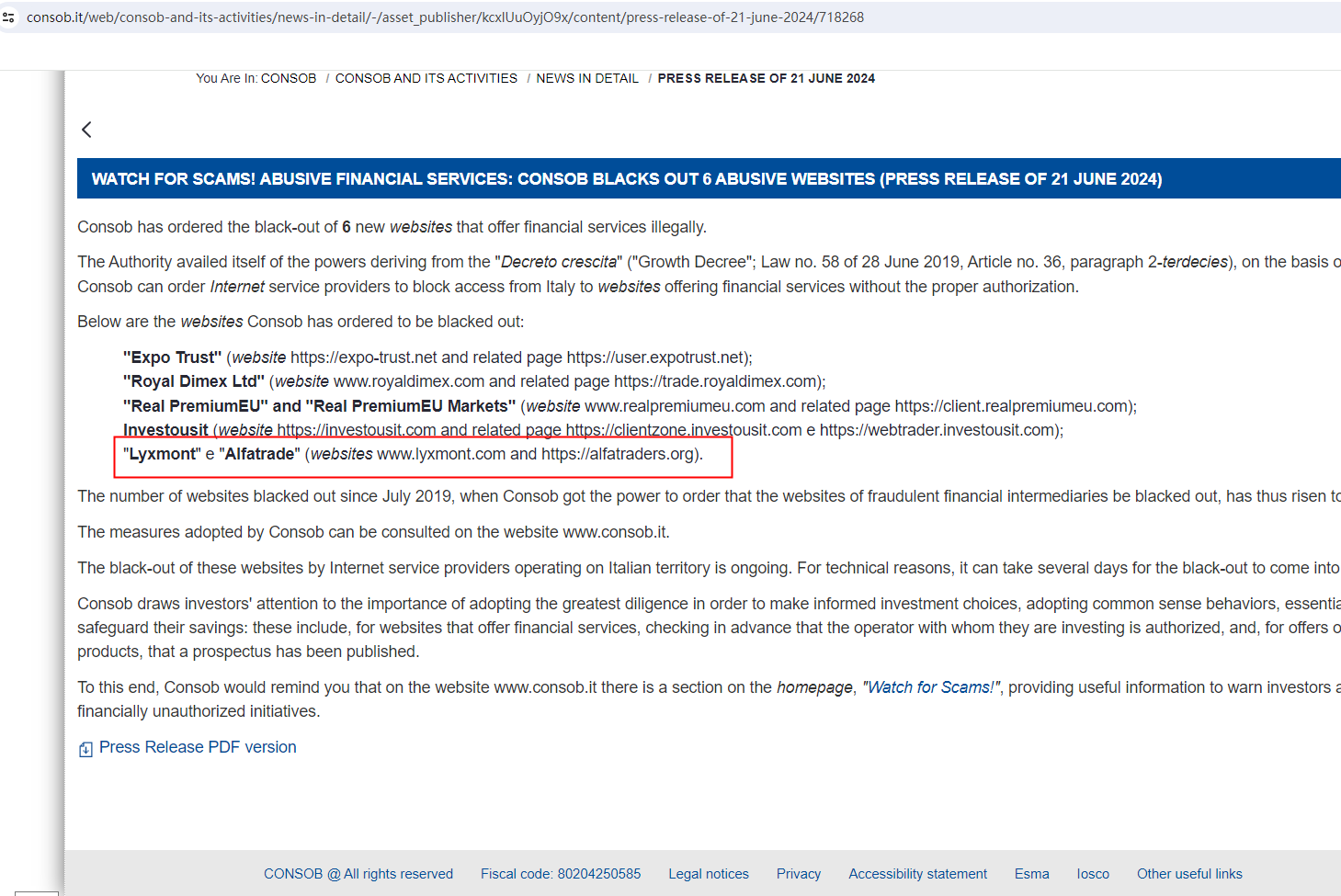Open Accessibility statement footer link
The height and width of the screenshot is (896, 1341).
coord(918,874)
